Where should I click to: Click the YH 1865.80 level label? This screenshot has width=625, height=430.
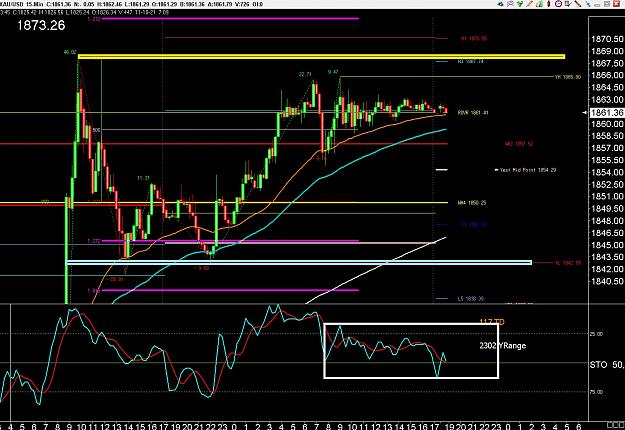pos(568,77)
